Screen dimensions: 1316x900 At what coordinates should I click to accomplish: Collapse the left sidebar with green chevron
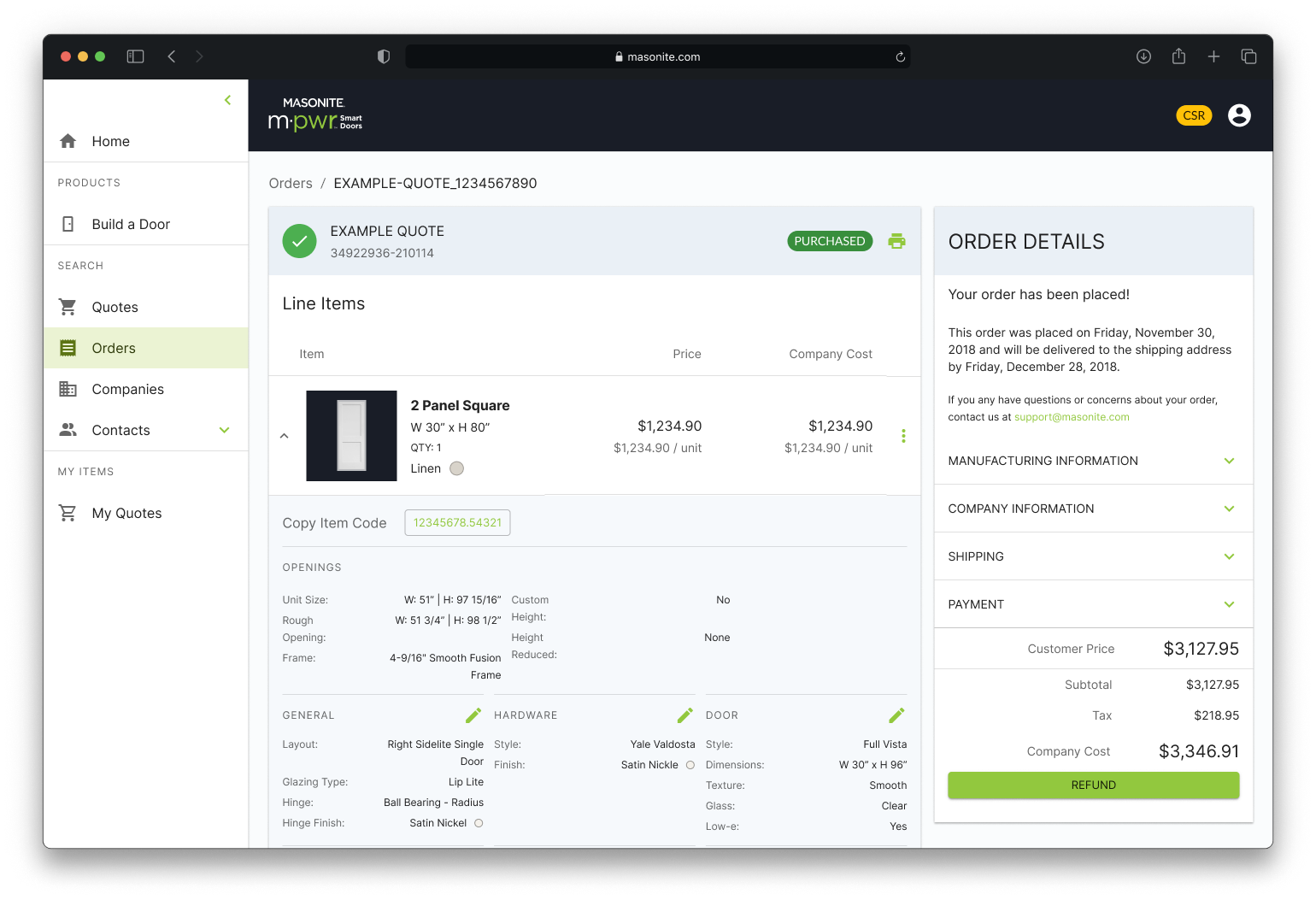(x=227, y=100)
